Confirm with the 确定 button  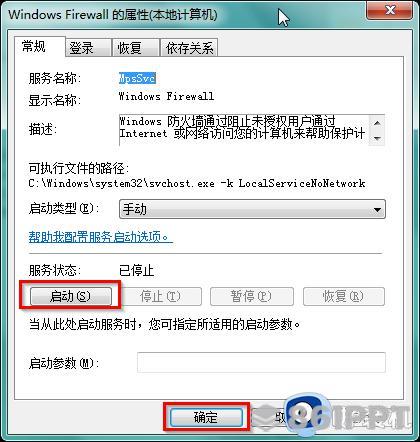(x=206, y=417)
